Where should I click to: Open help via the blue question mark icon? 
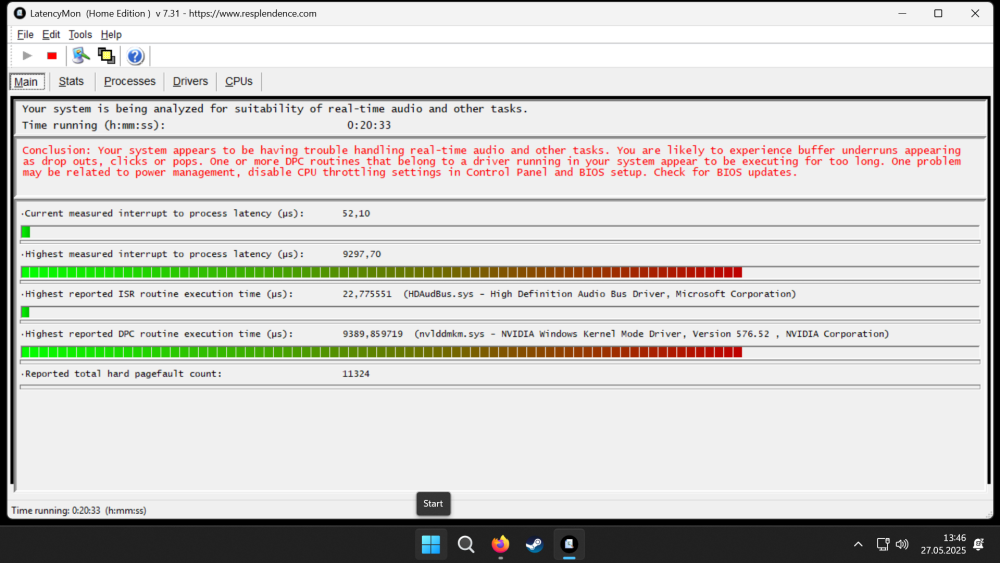pos(135,56)
